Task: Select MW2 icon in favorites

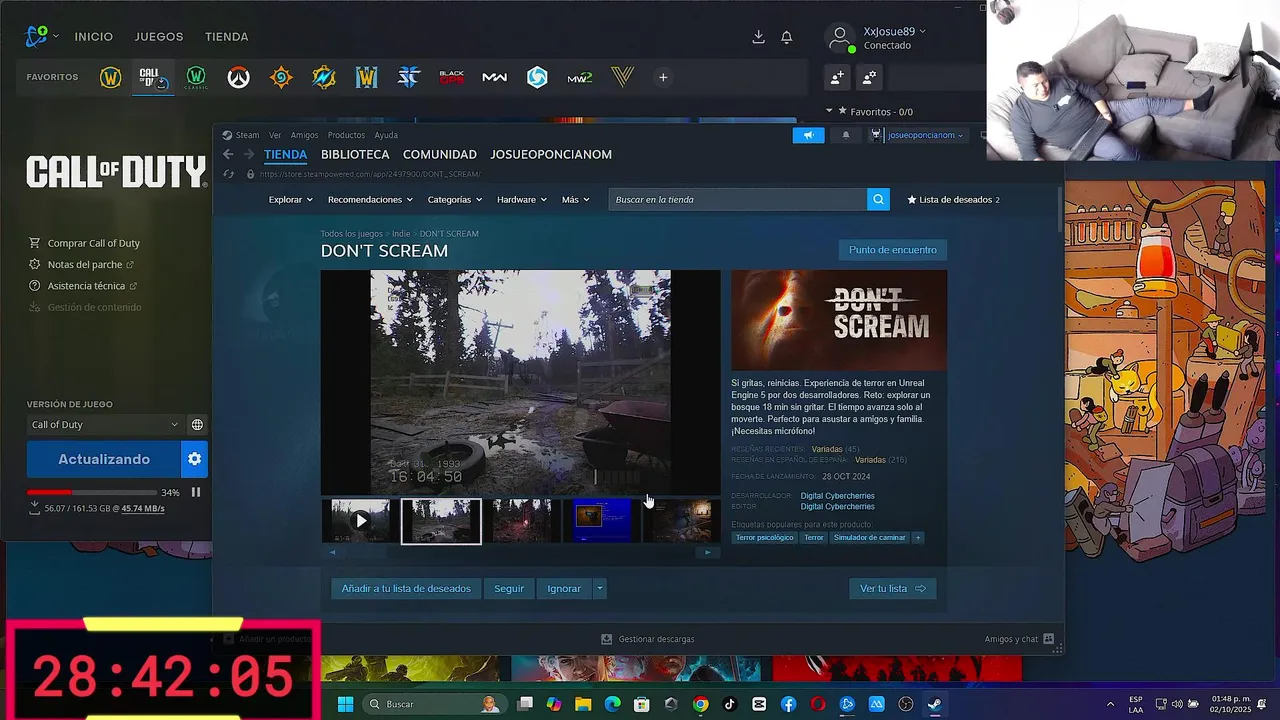Action: point(580,77)
